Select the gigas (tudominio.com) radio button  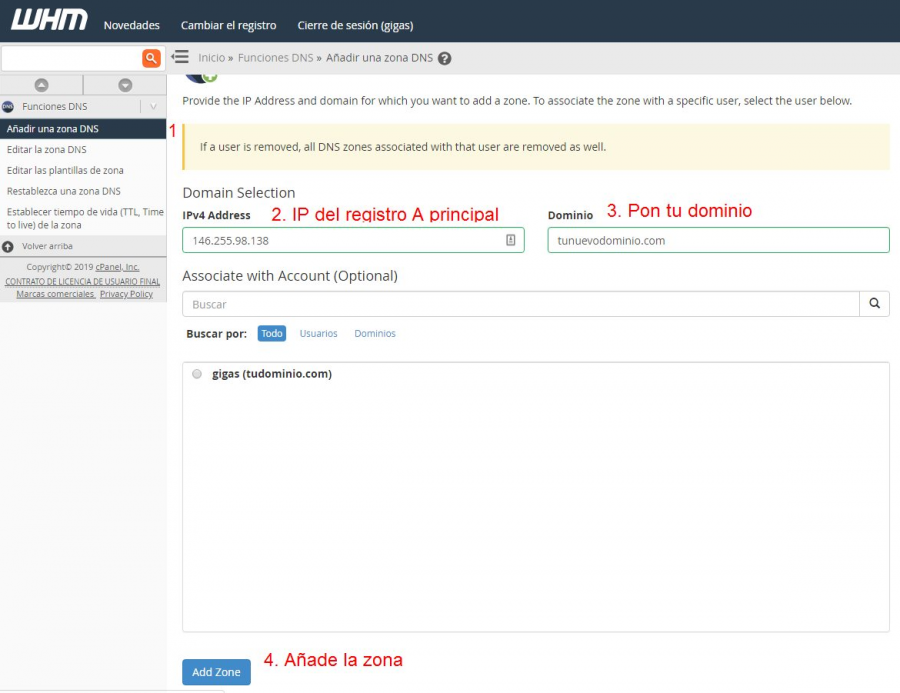tap(197, 374)
